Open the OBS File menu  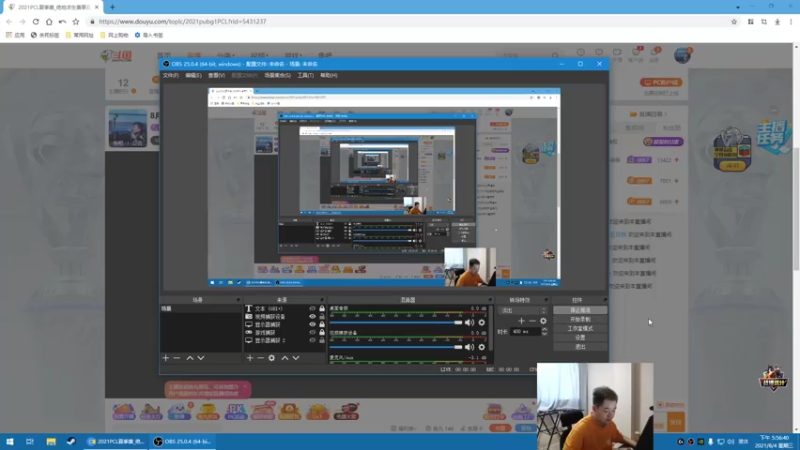tap(170, 76)
